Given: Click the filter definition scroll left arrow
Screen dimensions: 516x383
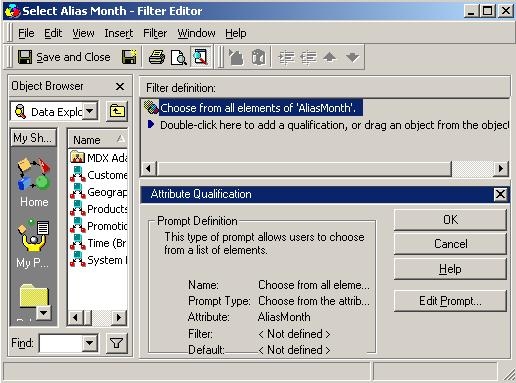Looking at the screenshot, I should [148, 169].
